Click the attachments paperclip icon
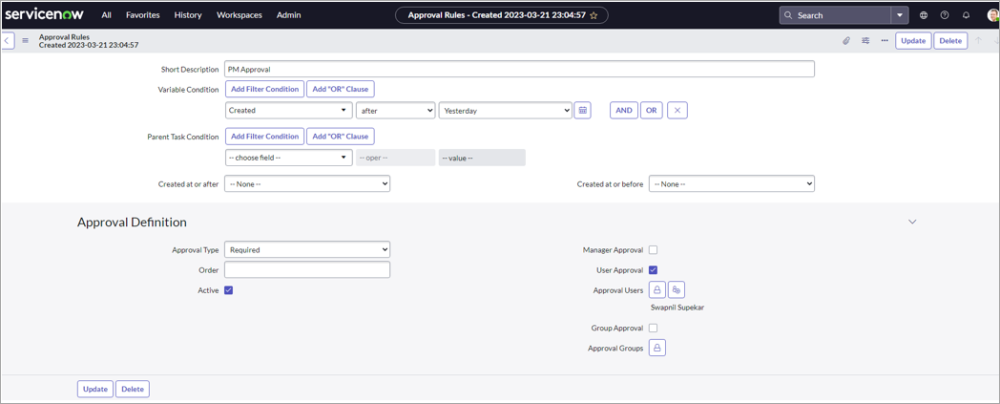This screenshot has height=404, width=1000. [845, 41]
